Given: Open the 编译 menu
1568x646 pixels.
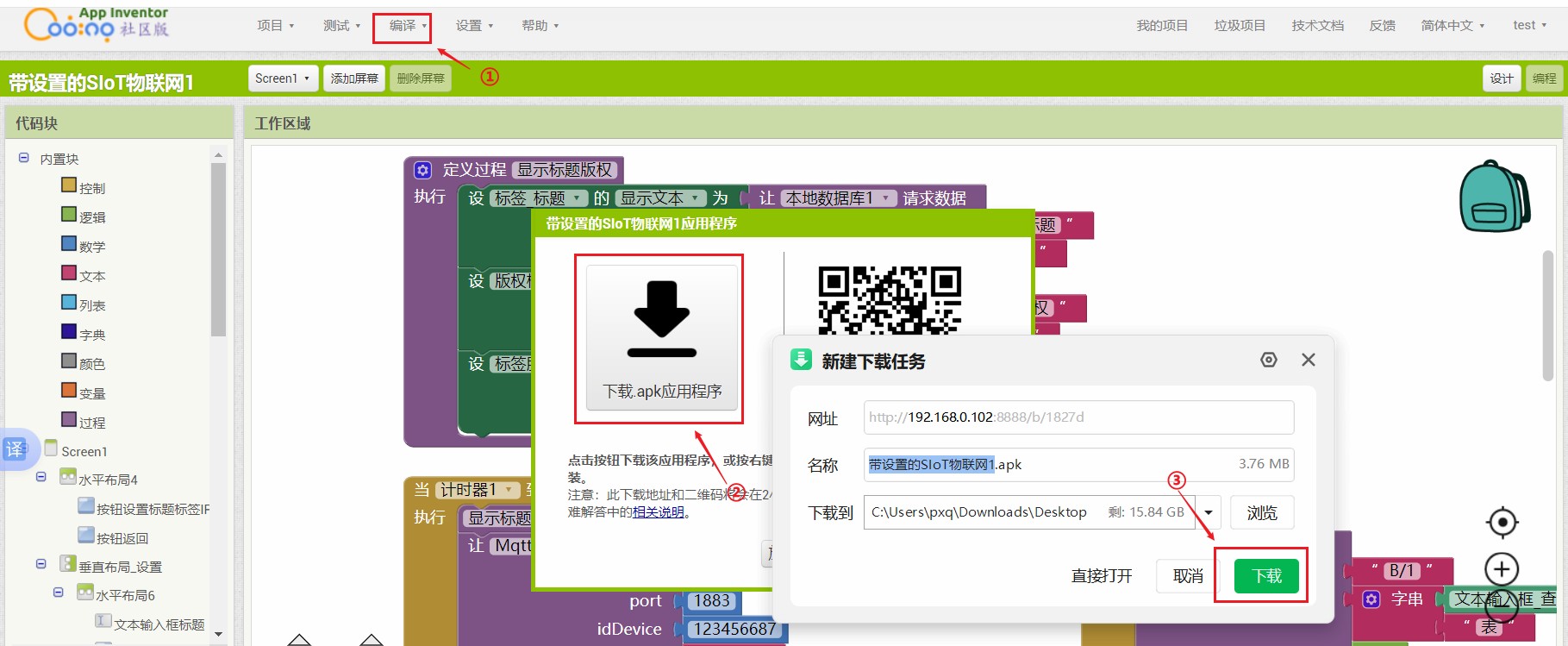Looking at the screenshot, I should pos(402,26).
